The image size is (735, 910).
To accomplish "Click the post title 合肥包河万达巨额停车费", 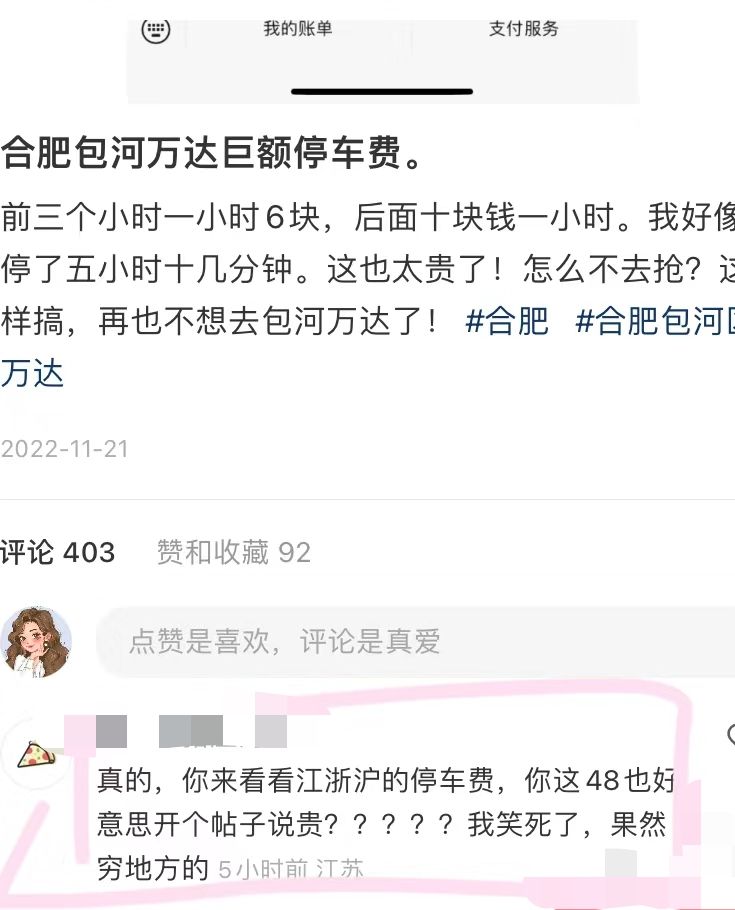I will (x=211, y=153).
